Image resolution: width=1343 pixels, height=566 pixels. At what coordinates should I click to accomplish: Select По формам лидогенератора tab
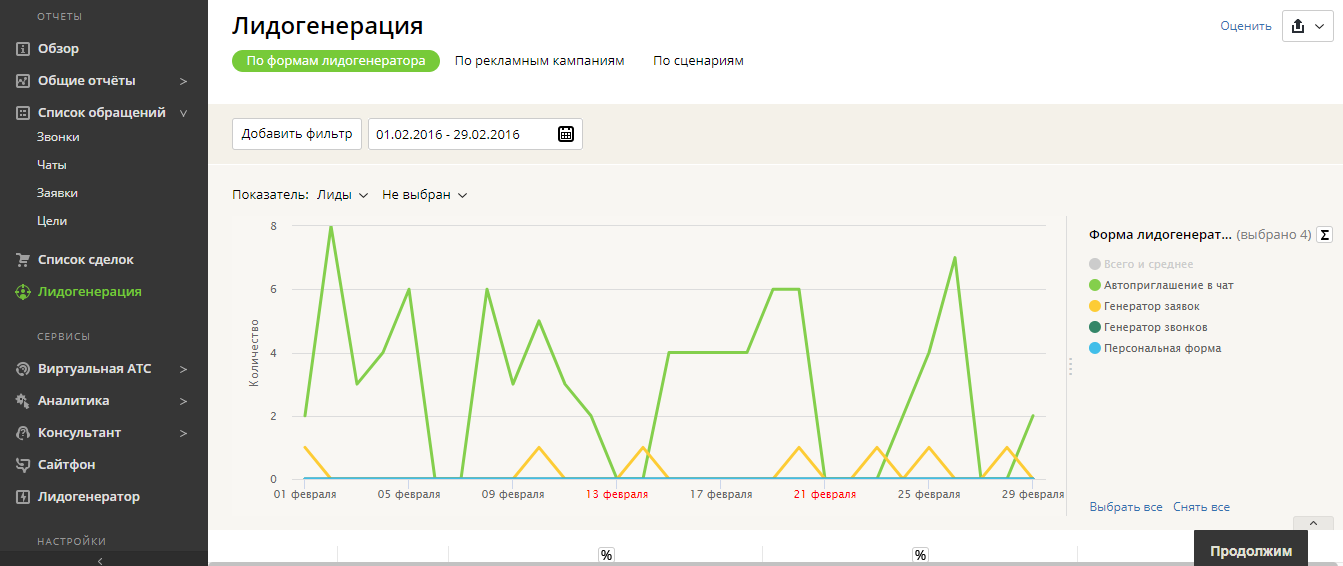click(x=336, y=61)
